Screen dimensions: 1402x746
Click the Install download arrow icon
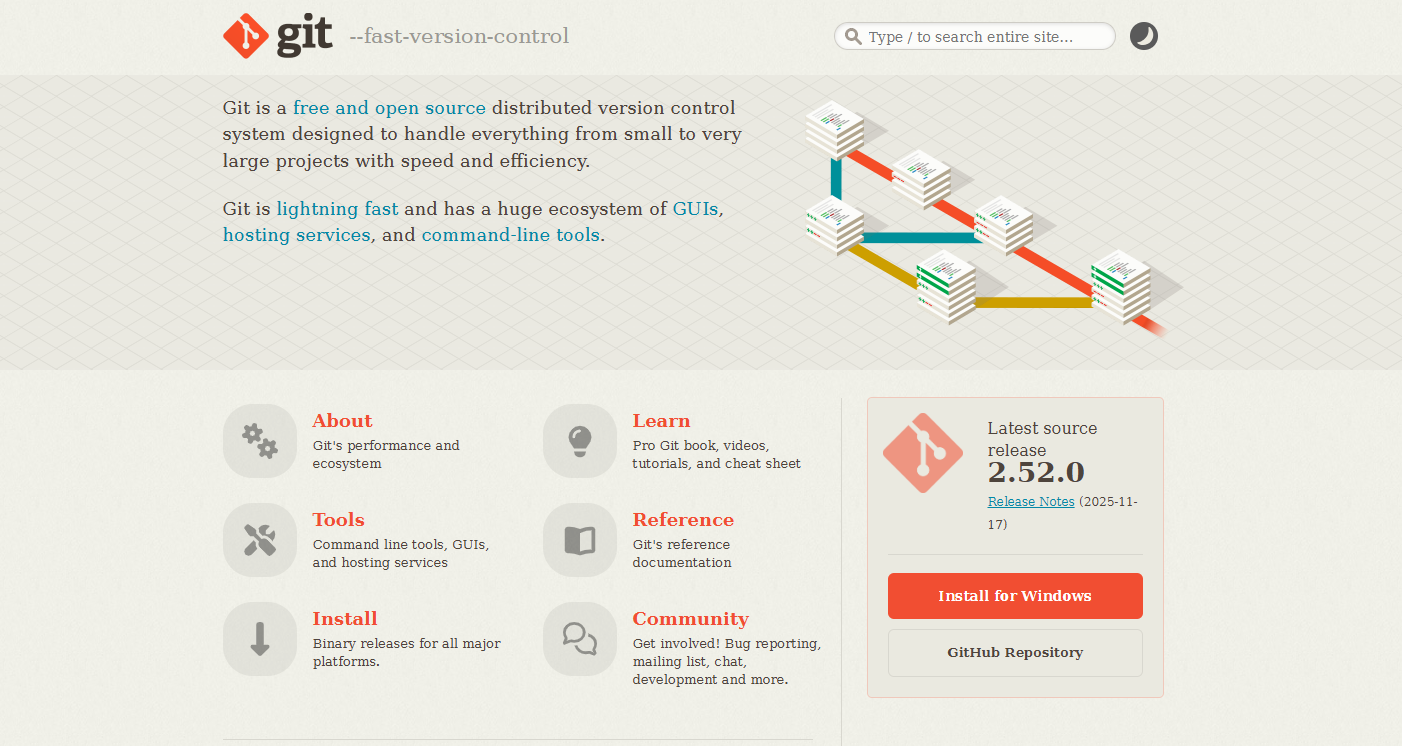260,639
